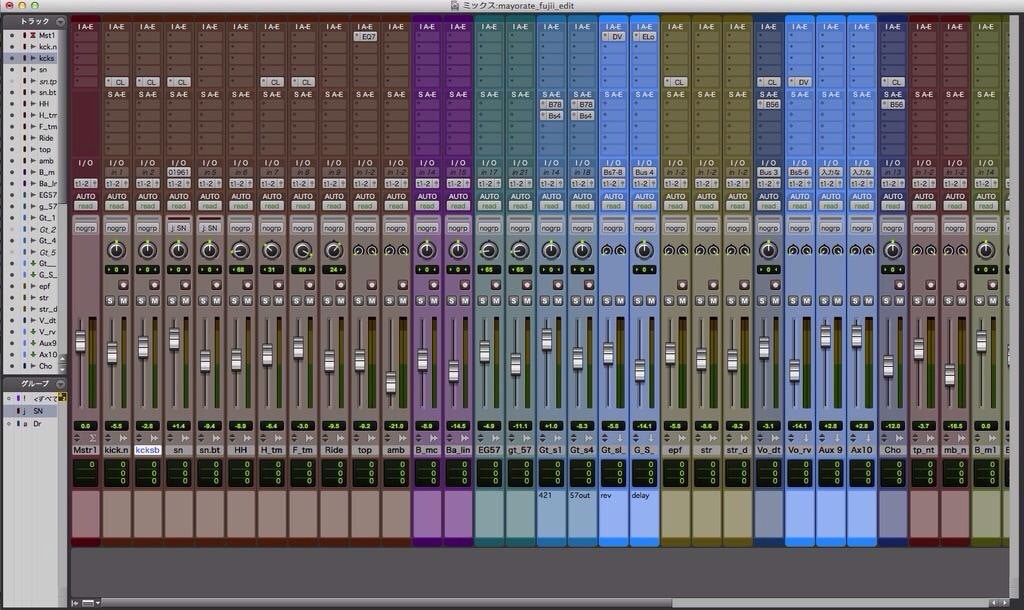
Task: Open the ELo insert on G_S_ track
Action: (x=645, y=37)
